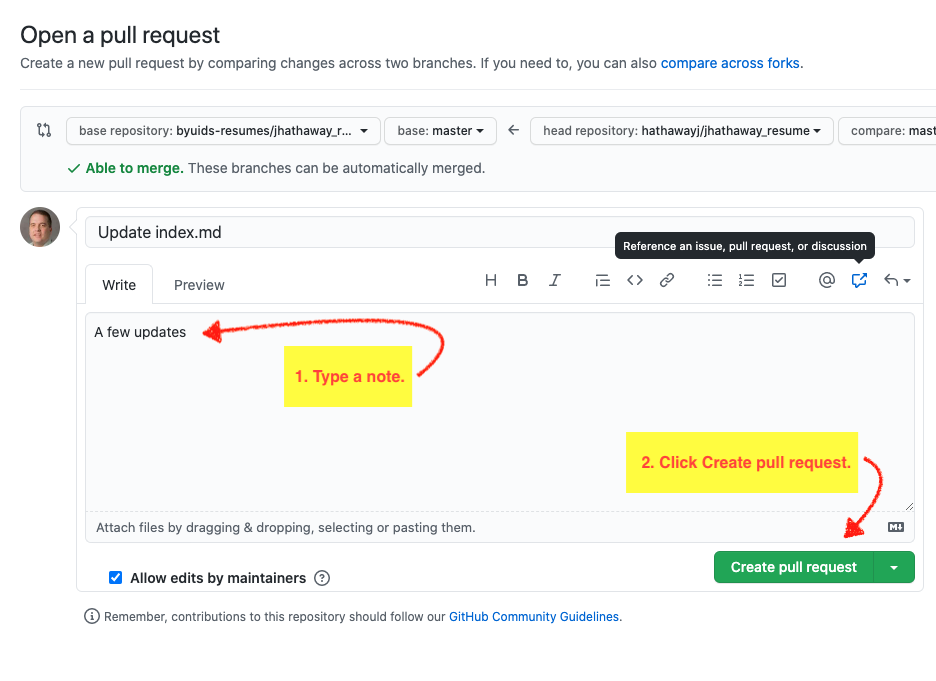Toggle bold text formatting

522,281
